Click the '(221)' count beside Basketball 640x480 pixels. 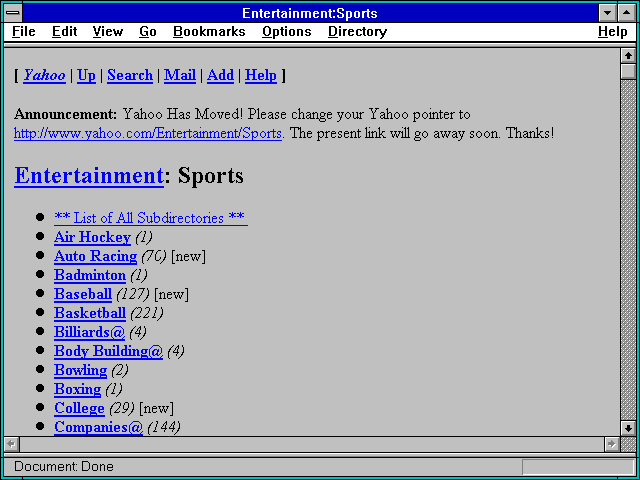tap(147, 313)
